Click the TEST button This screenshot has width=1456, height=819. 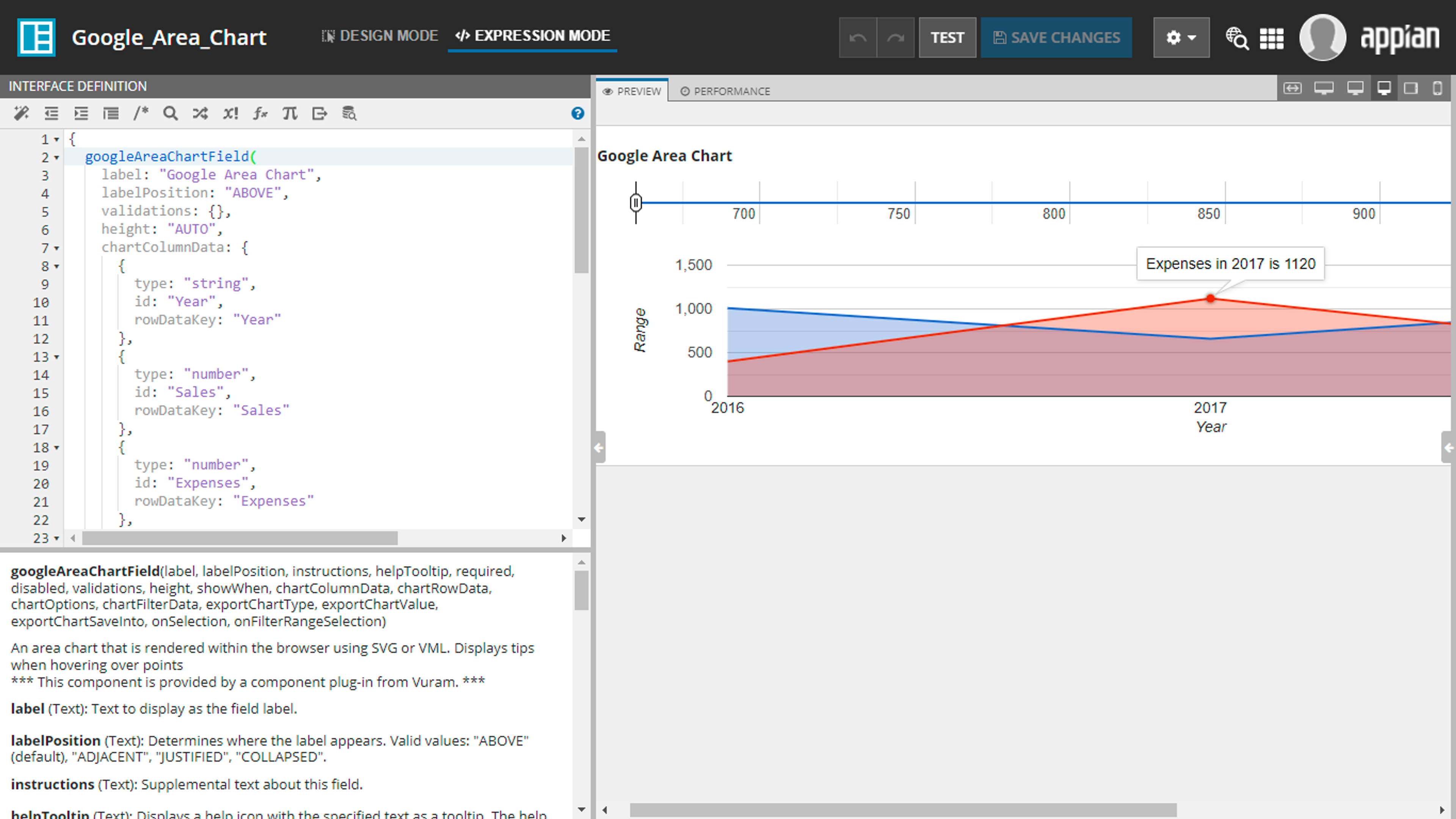pyautogui.click(x=947, y=37)
